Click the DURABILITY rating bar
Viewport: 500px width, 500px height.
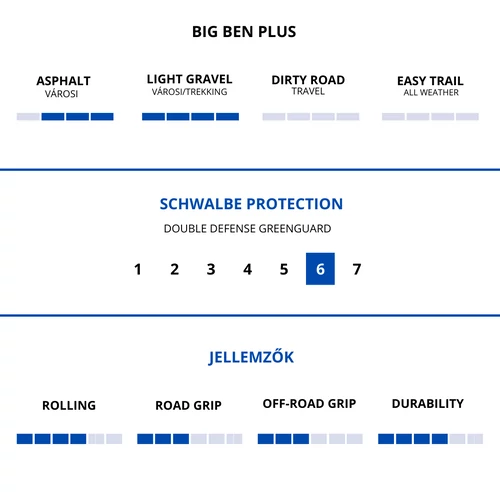pyautogui.click(x=430, y=439)
